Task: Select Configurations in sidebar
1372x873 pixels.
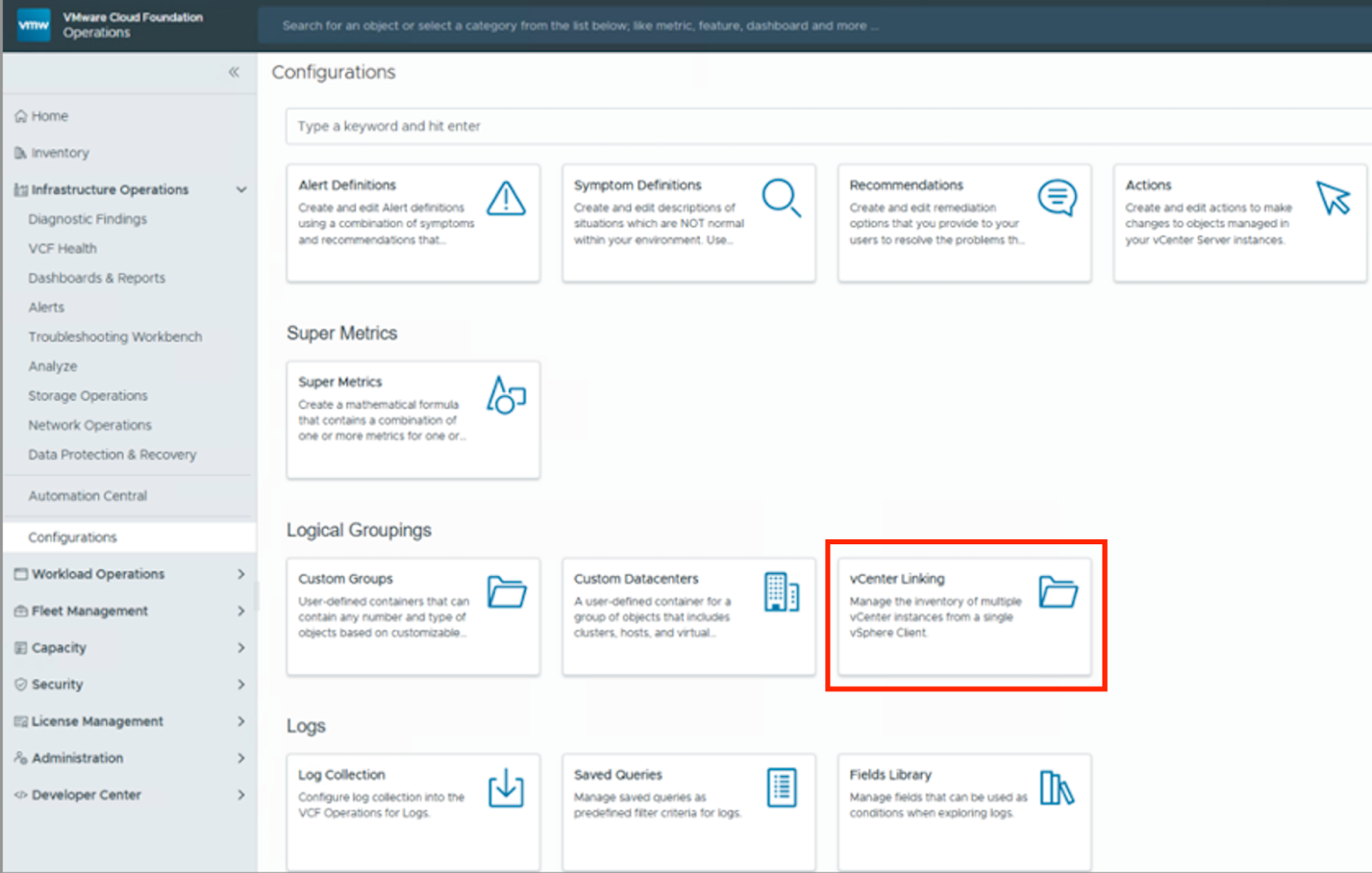Action: point(72,537)
